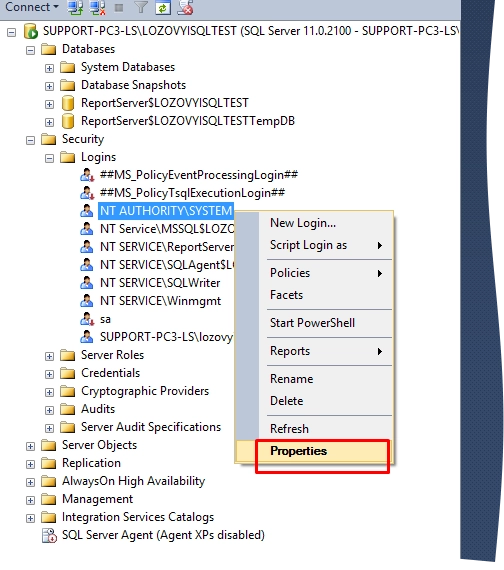Click the Server Roles folder icon
This screenshot has height=570, width=504.
pos(68,355)
